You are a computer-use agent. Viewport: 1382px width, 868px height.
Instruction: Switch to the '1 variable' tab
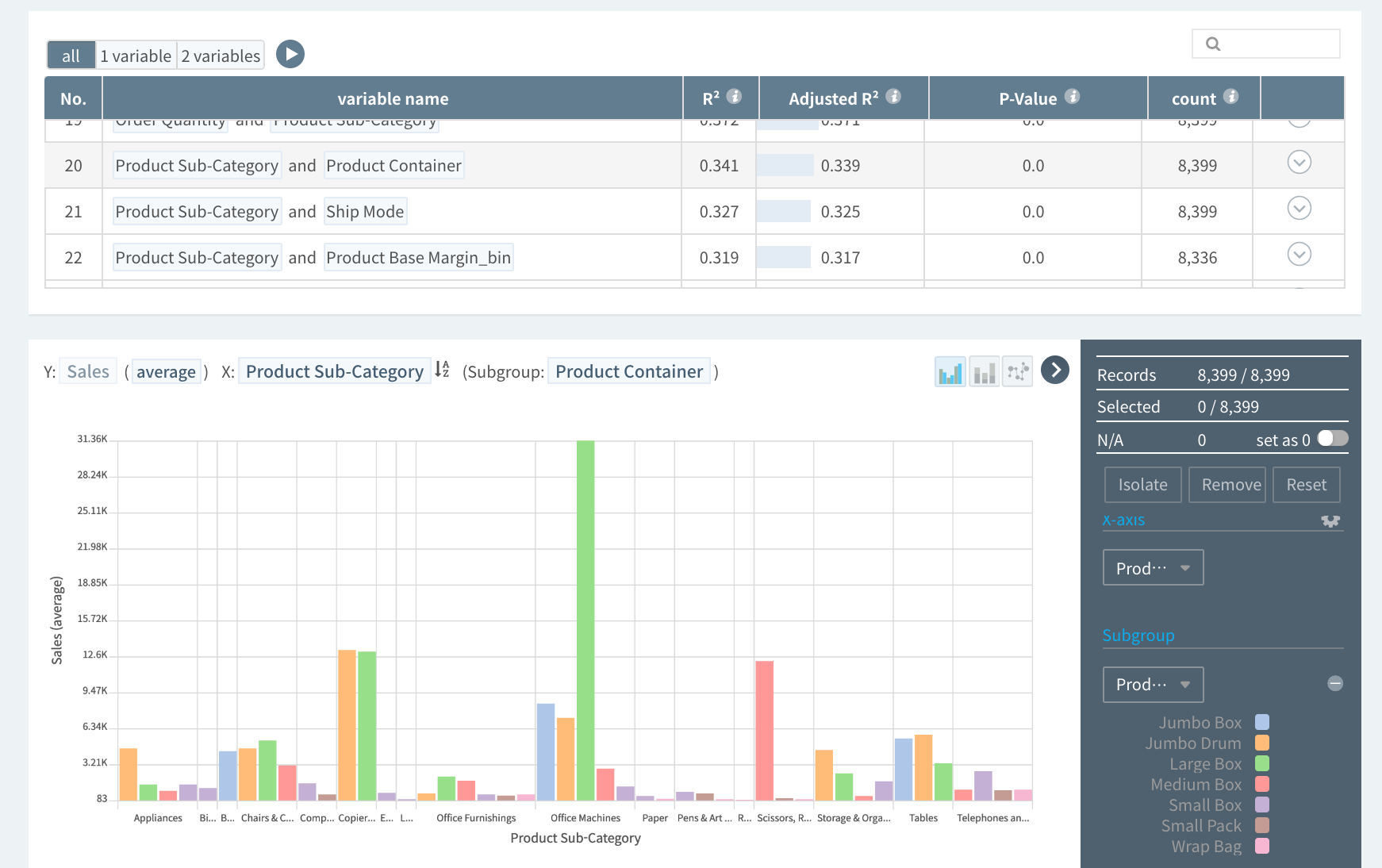coord(136,56)
